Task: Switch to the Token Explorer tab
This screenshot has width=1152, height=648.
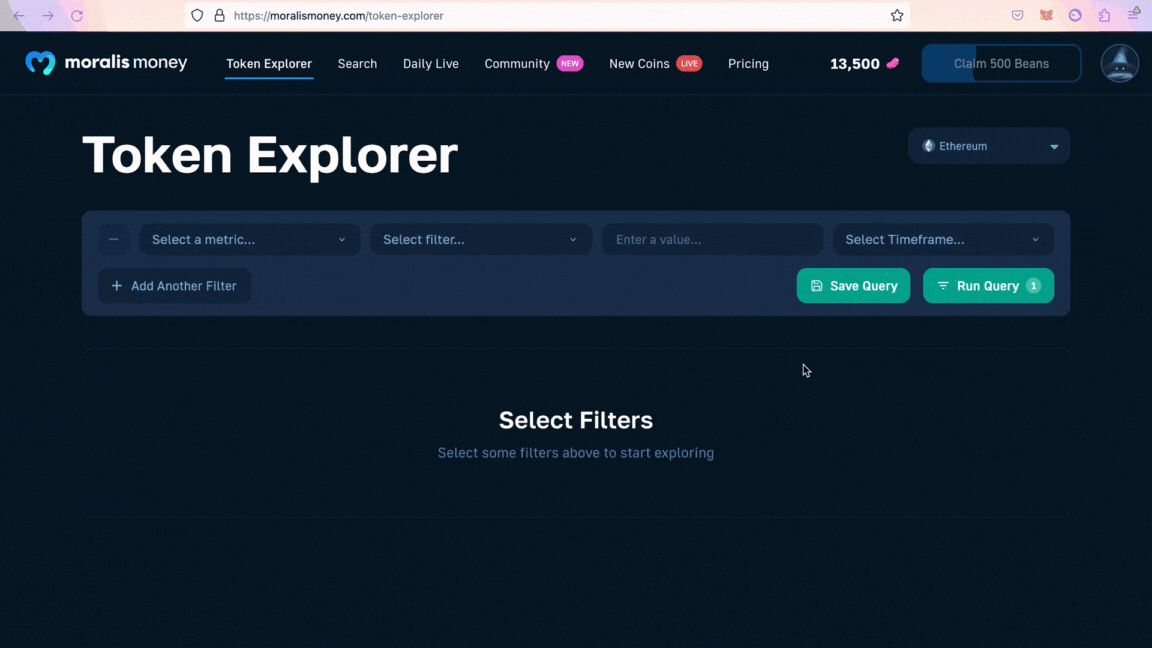Action: point(269,64)
